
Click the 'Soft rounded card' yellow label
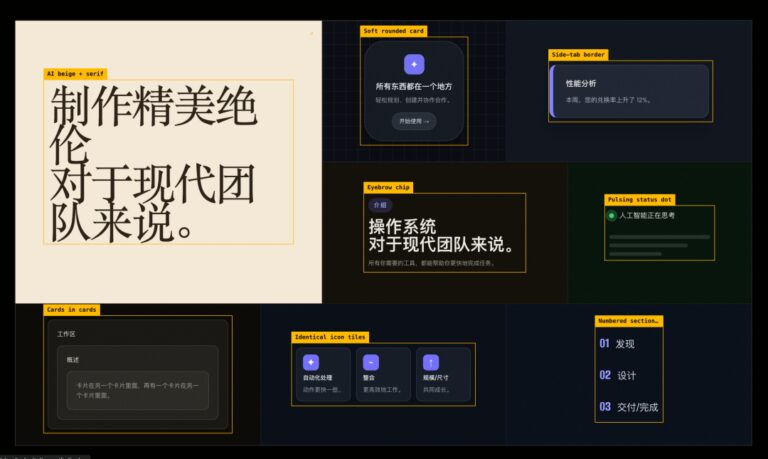tap(394, 31)
